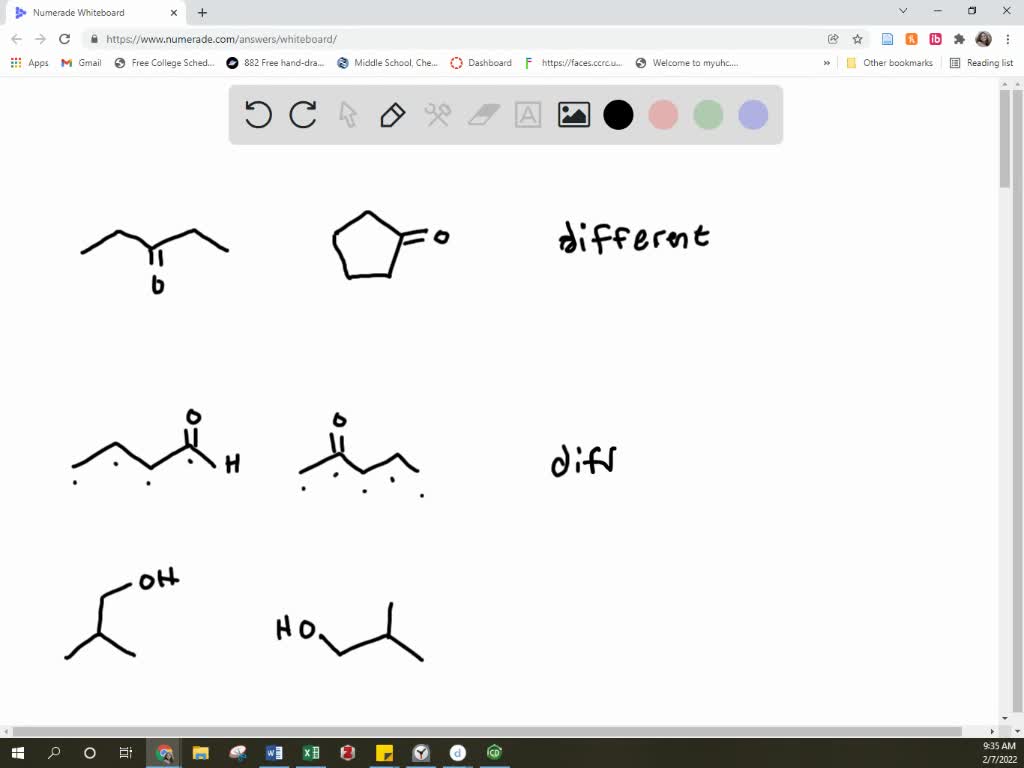The width and height of the screenshot is (1024, 768).
Task: Click the vertical scrollbar thumb
Action: [1004, 139]
